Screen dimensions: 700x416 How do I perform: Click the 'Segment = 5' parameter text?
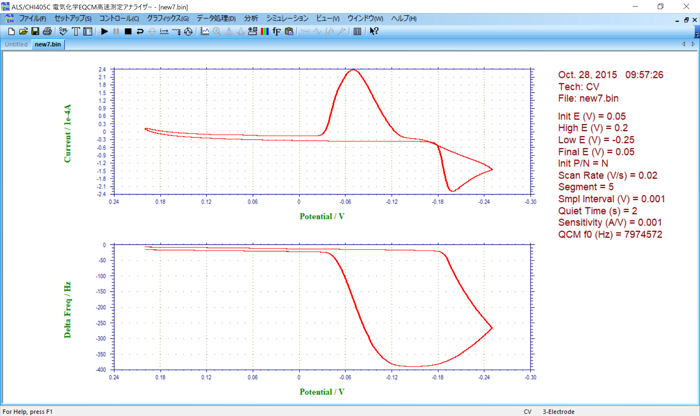tap(586, 187)
